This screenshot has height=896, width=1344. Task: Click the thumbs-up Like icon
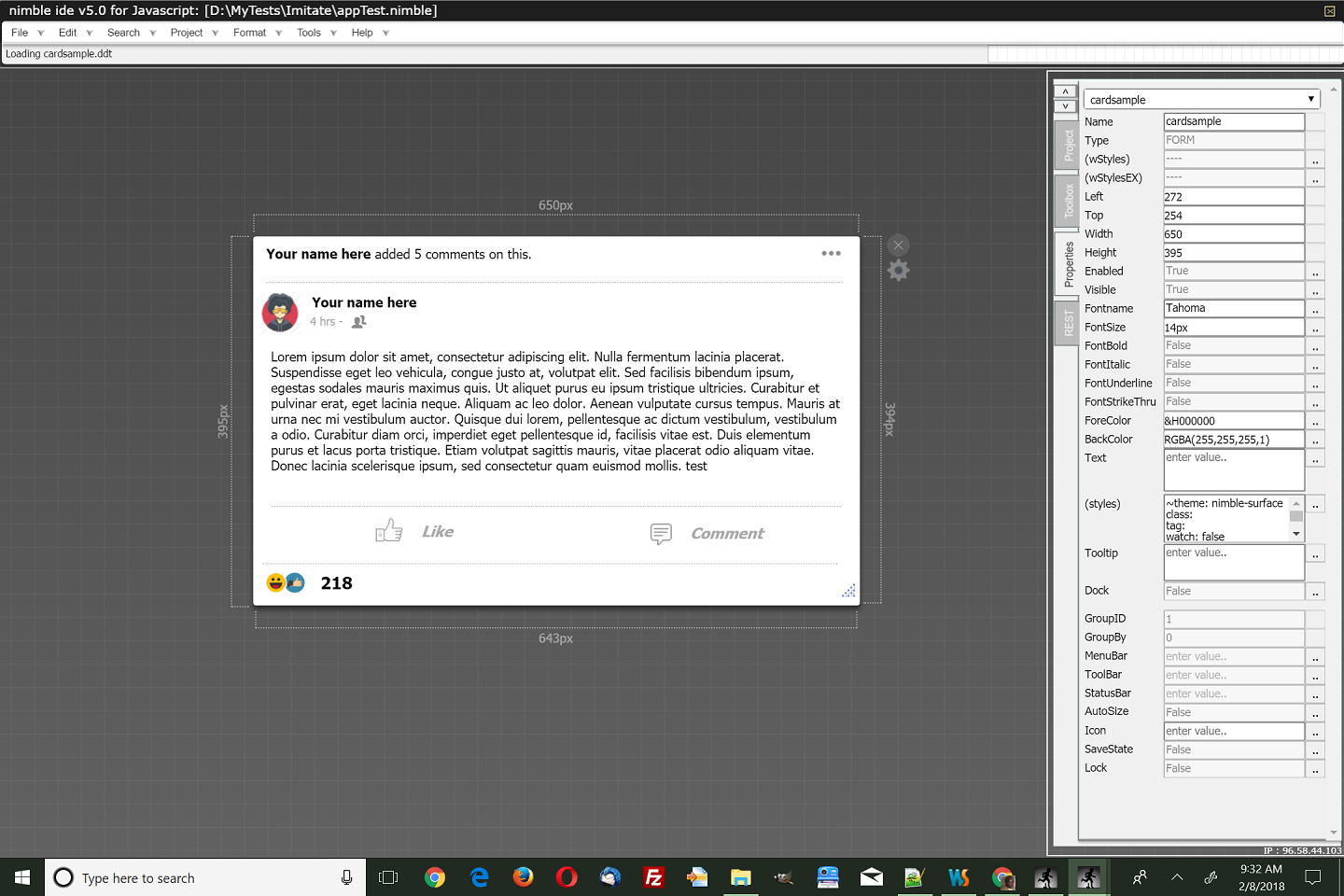tap(389, 530)
